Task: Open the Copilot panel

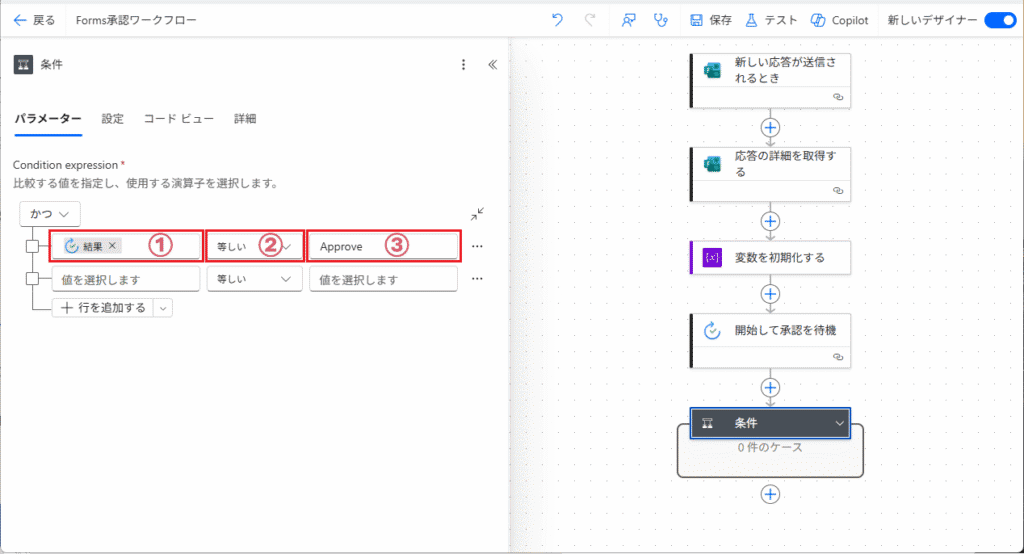Action: point(840,20)
